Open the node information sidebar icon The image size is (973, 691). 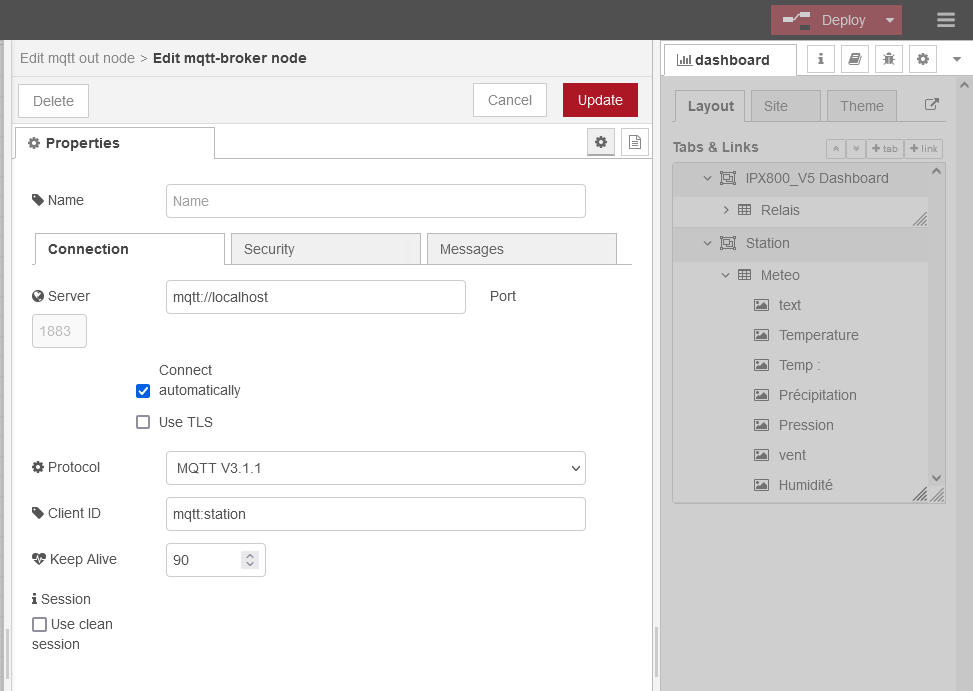tap(821, 59)
